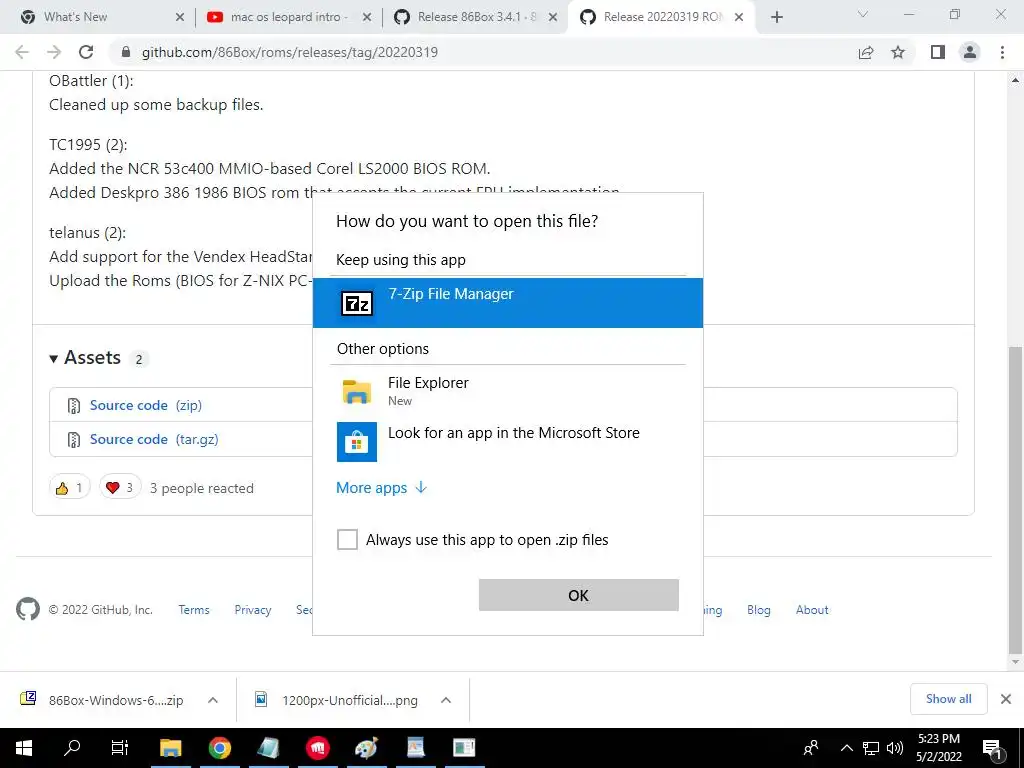Open the Windows Start menu
The height and width of the screenshot is (768, 1024).
click(24, 748)
